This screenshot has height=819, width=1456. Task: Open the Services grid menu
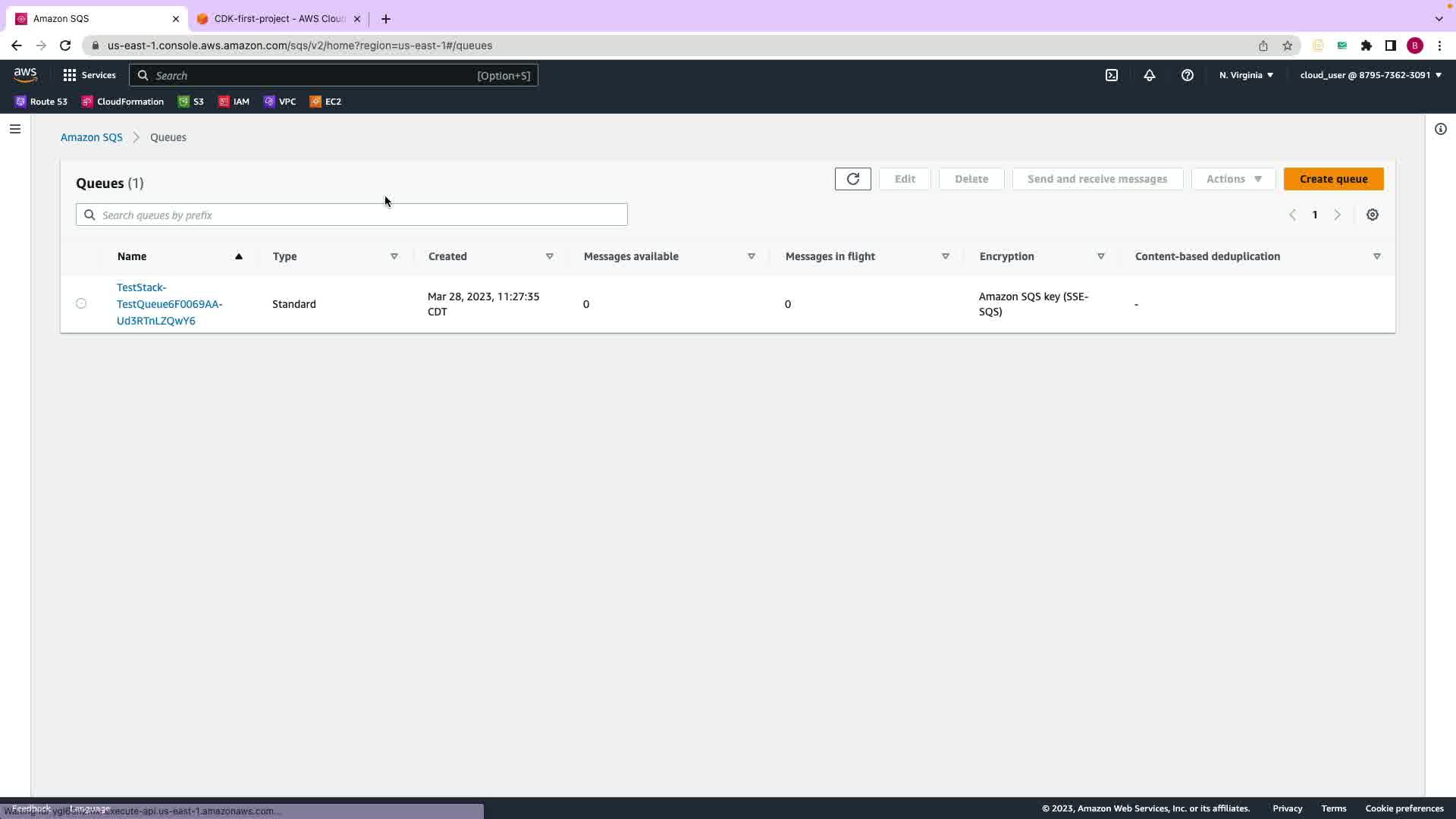click(x=89, y=75)
